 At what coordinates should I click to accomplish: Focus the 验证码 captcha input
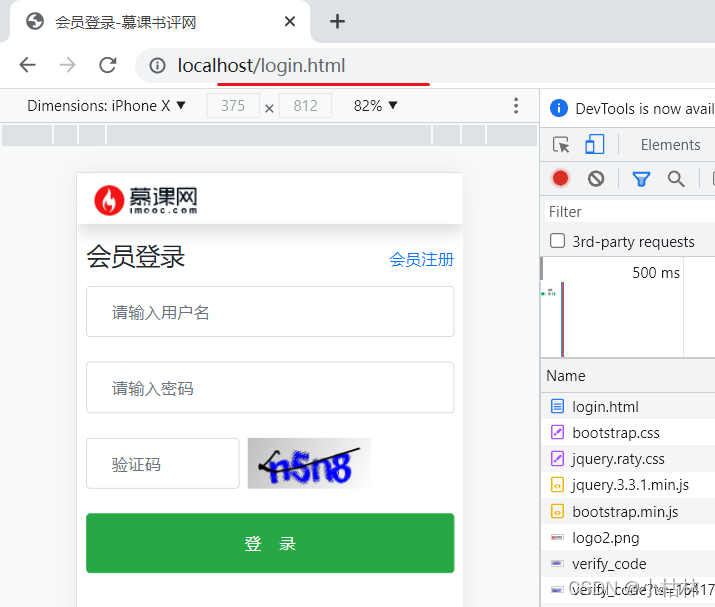point(163,464)
